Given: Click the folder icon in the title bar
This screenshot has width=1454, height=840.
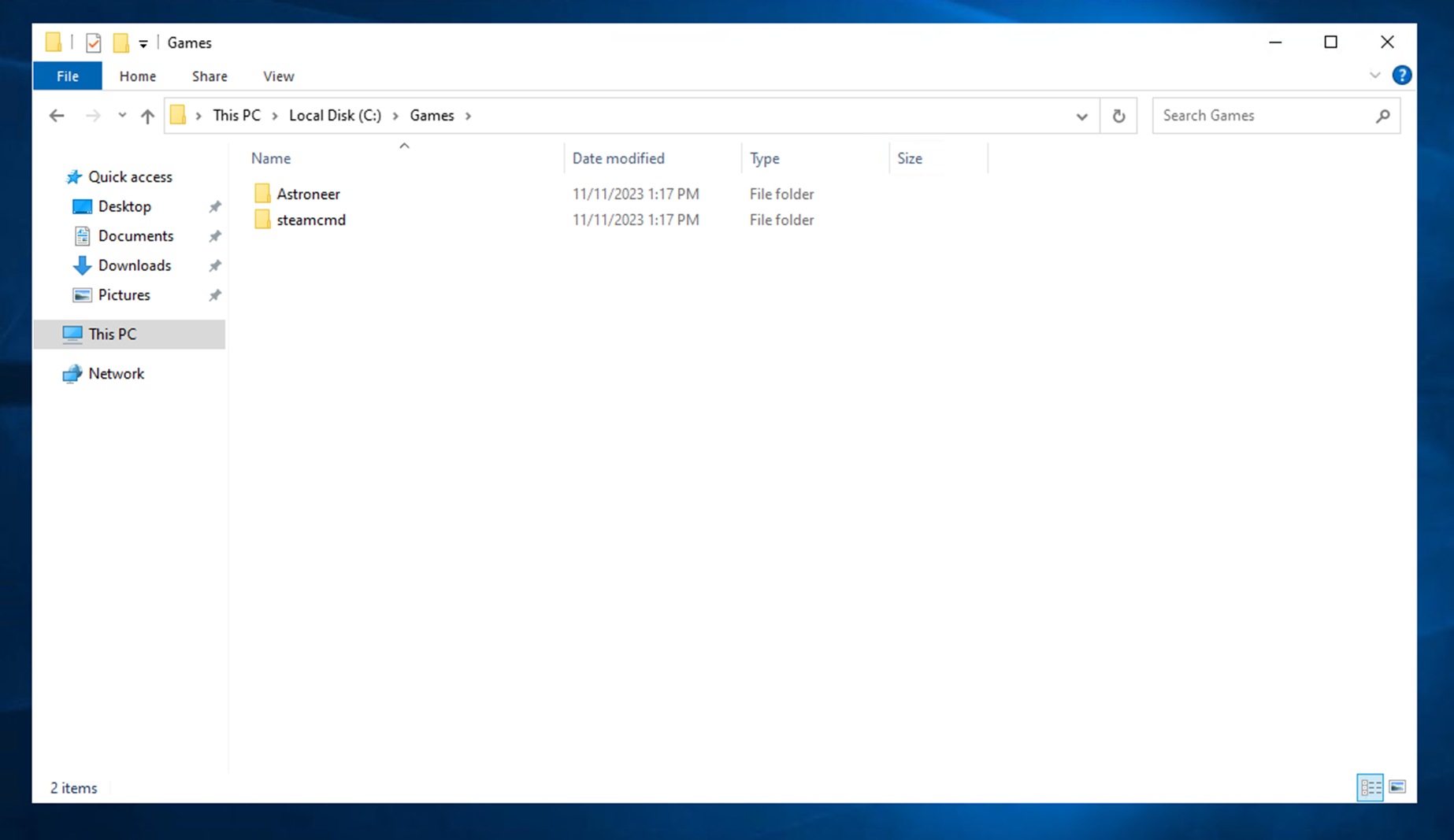Looking at the screenshot, I should pyautogui.click(x=54, y=43).
